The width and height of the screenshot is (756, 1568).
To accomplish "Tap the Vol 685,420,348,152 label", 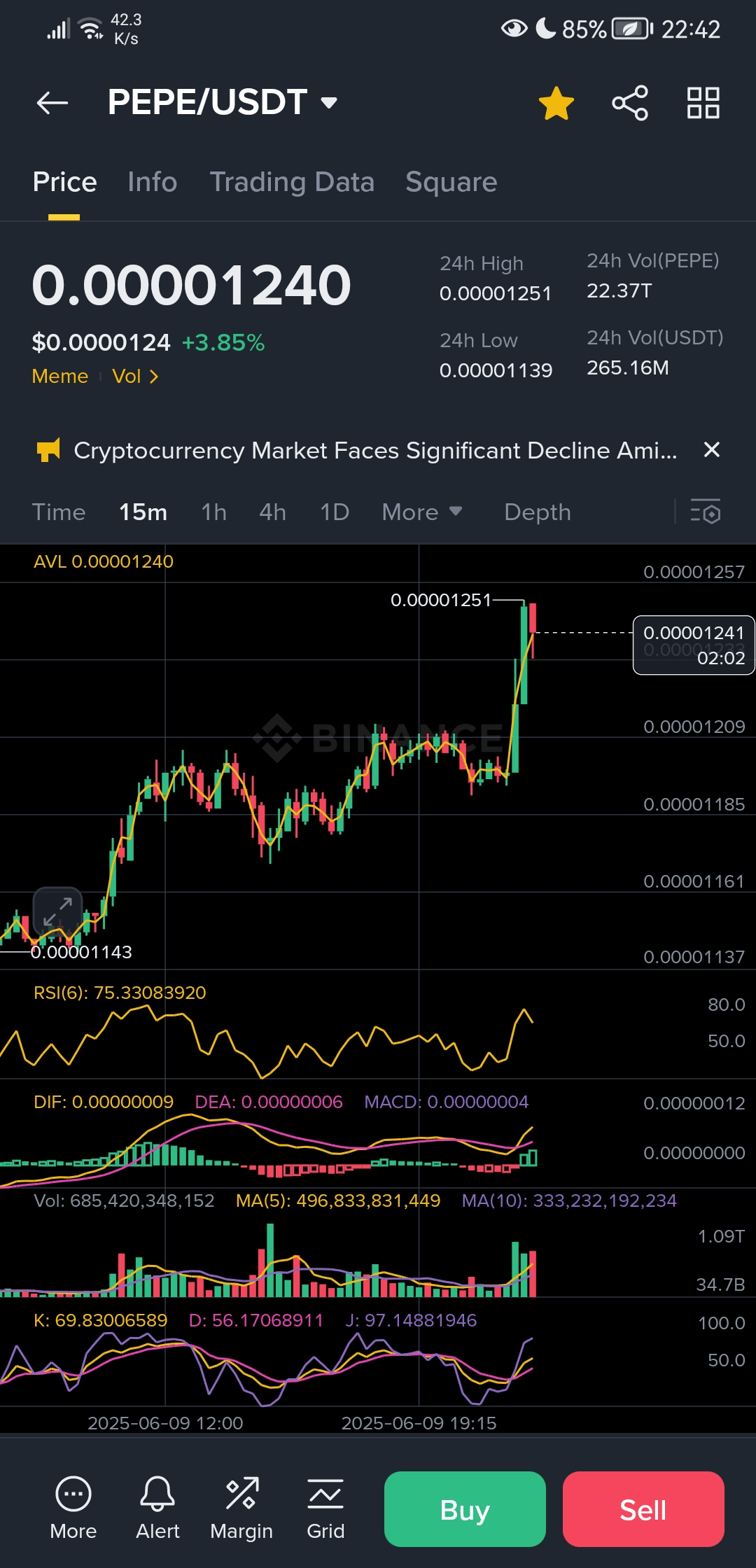I will pyautogui.click(x=125, y=1200).
